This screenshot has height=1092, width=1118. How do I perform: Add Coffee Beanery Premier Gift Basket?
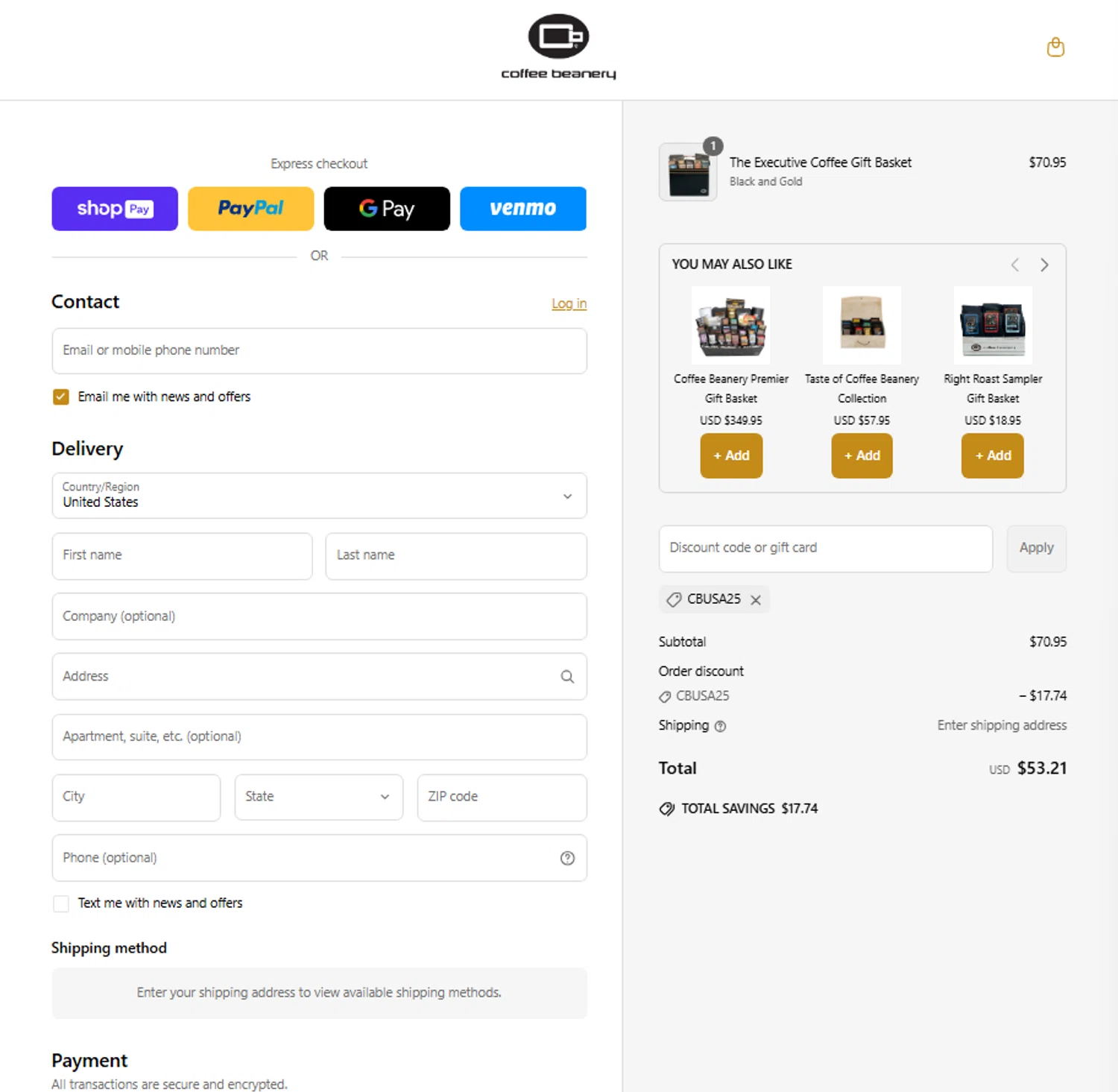pos(731,455)
